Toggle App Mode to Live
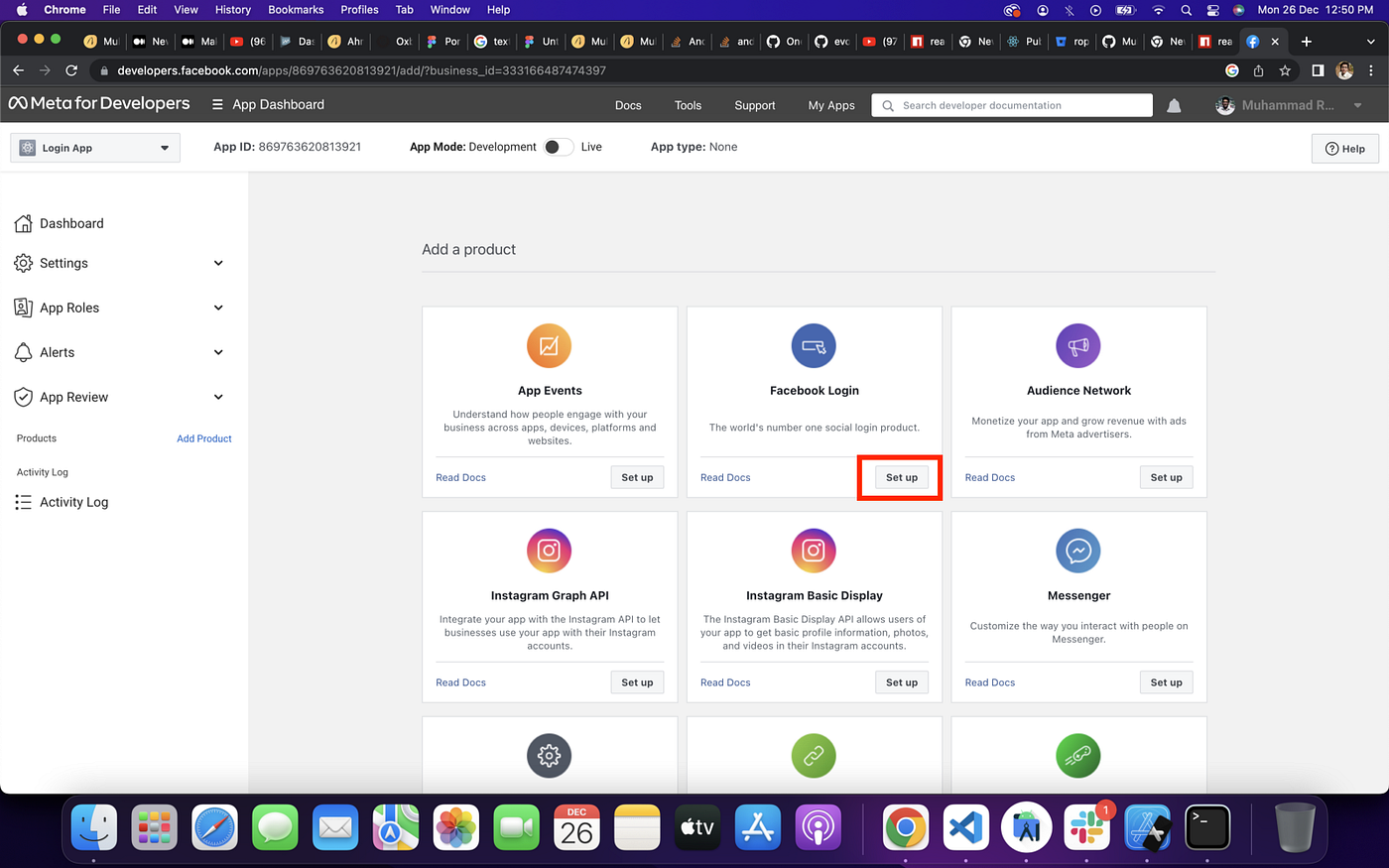The image size is (1389, 868). pos(559,147)
